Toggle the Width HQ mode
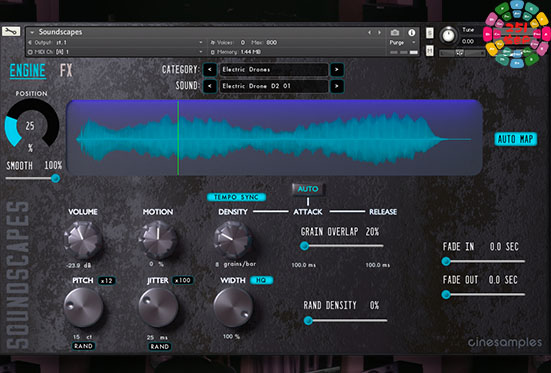Viewport: 551px width, 373px height. click(x=261, y=280)
